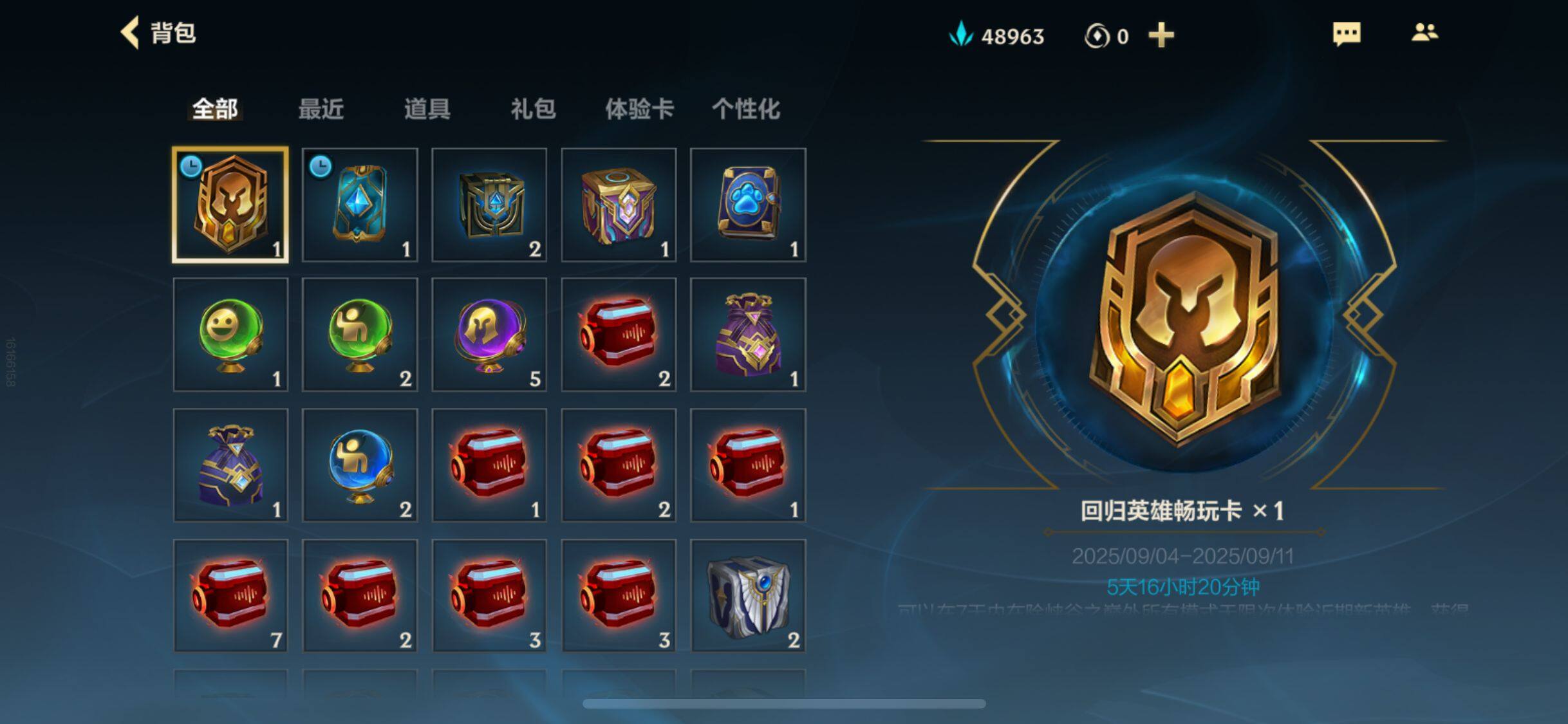Tap the plus icon to add currency

coord(1161,35)
